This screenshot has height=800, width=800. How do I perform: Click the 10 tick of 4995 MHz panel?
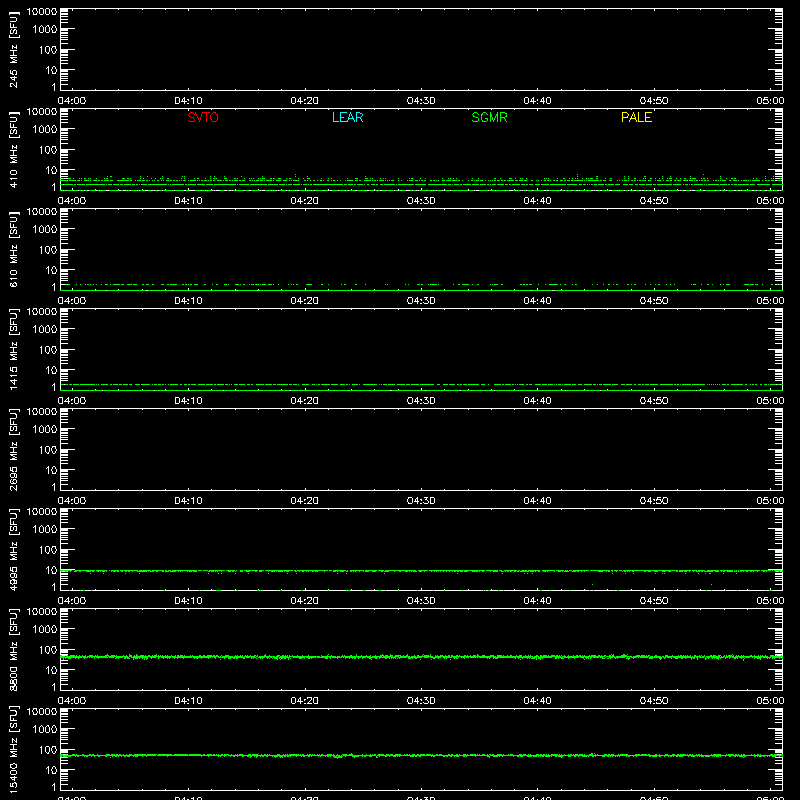(51, 570)
